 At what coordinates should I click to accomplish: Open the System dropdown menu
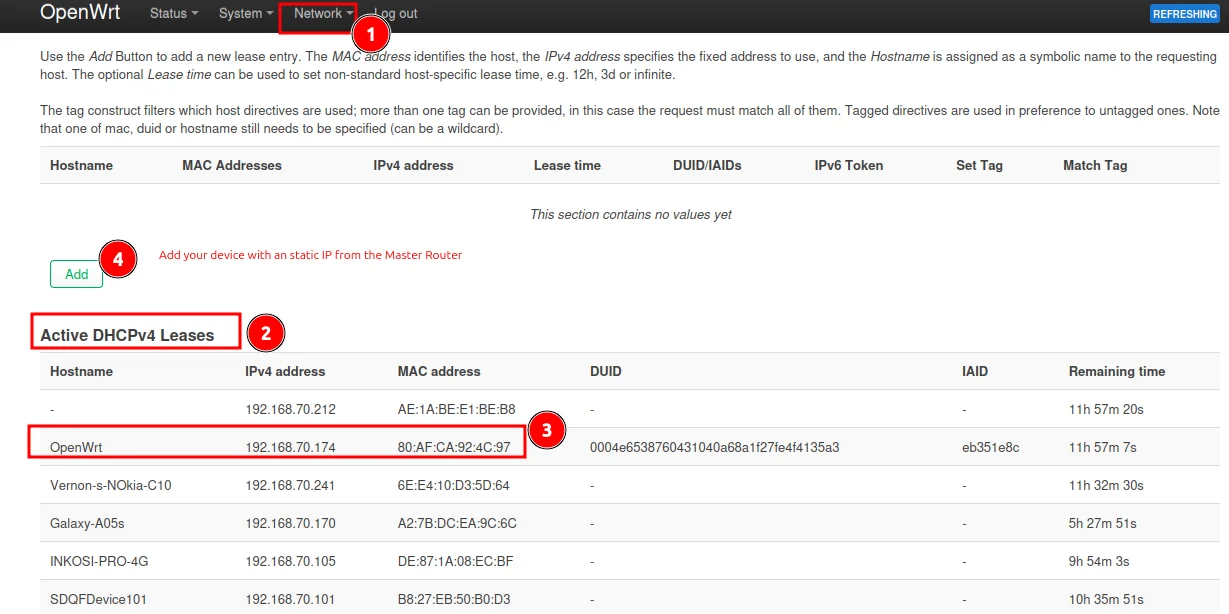pyautogui.click(x=245, y=14)
